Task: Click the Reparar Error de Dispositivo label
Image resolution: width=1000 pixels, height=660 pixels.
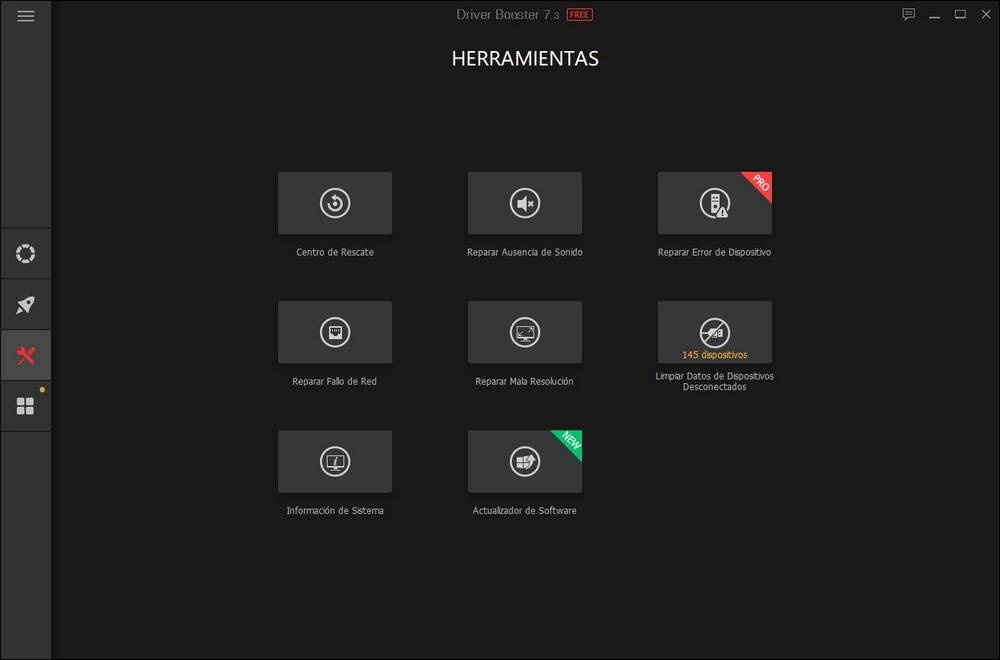Action: tap(714, 252)
